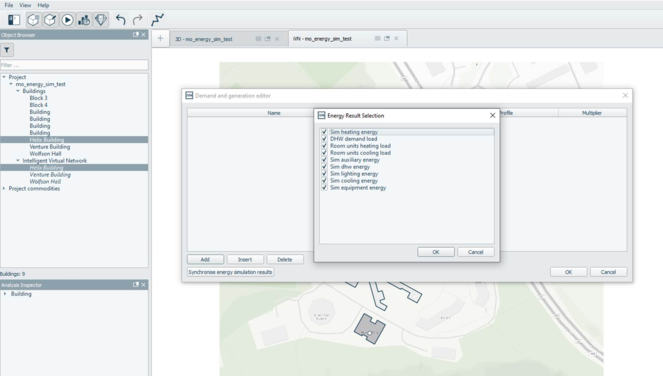
Task: Click the bar chart results icon
Action: pyautogui.click(x=84, y=20)
